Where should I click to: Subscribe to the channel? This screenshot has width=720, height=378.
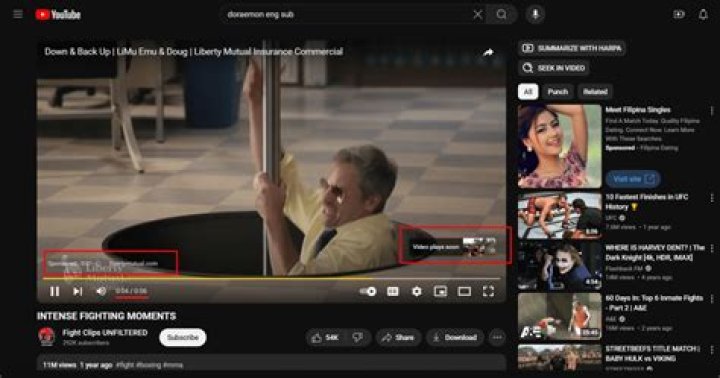pos(183,337)
